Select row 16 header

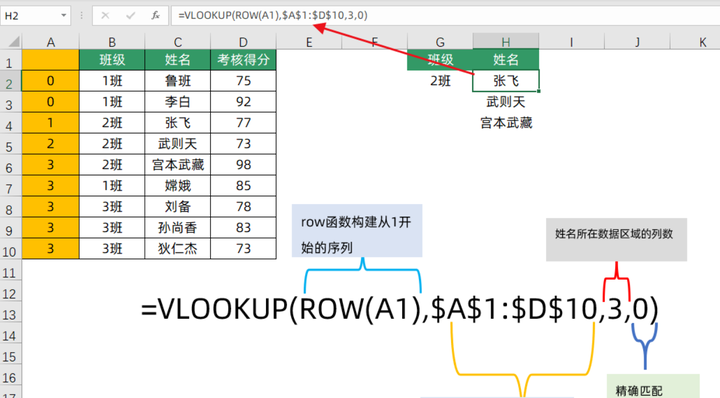(x=11, y=375)
